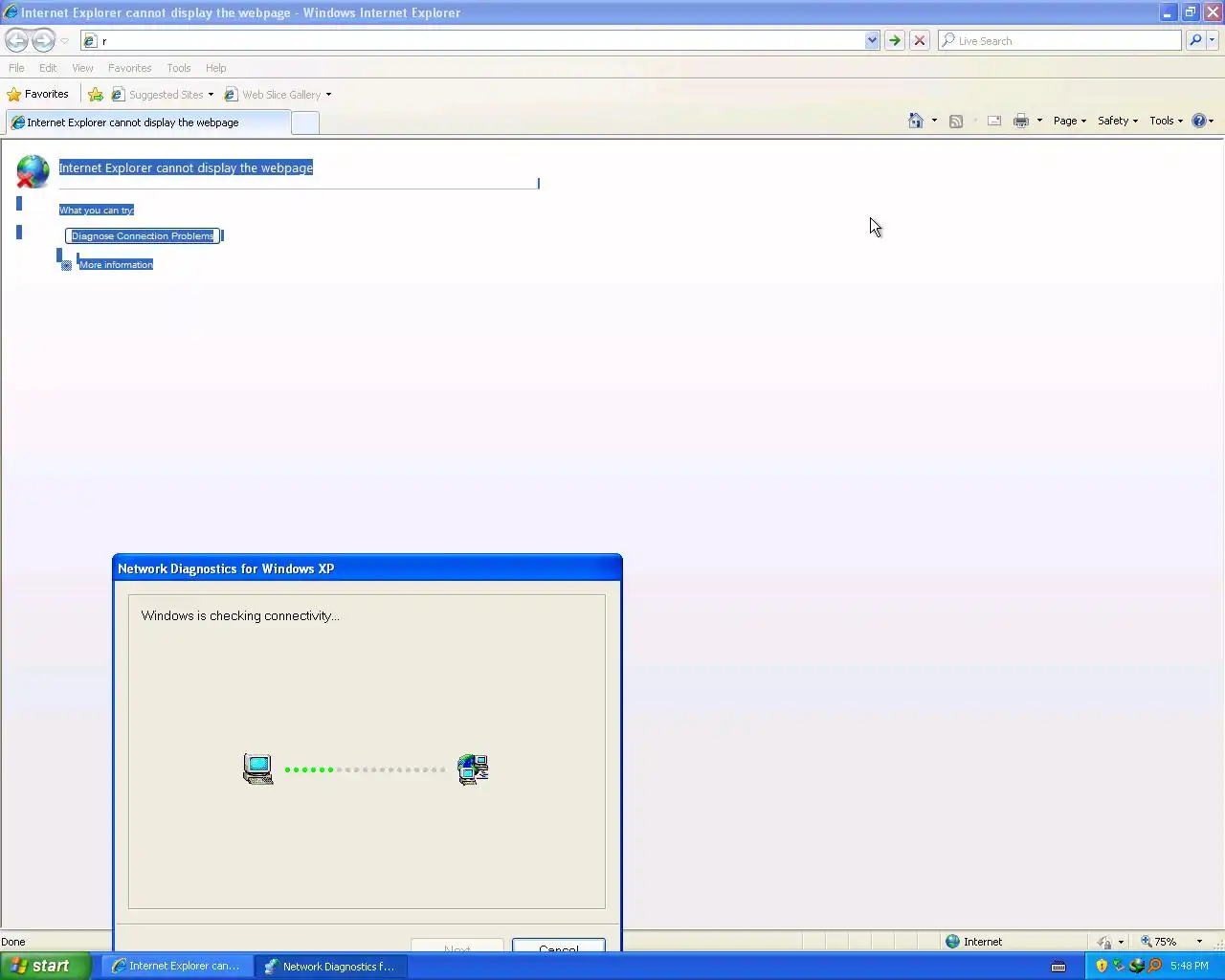Open the View menu
This screenshot has width=1225, height=980.
pyautogui.click(x=82, y=68)
